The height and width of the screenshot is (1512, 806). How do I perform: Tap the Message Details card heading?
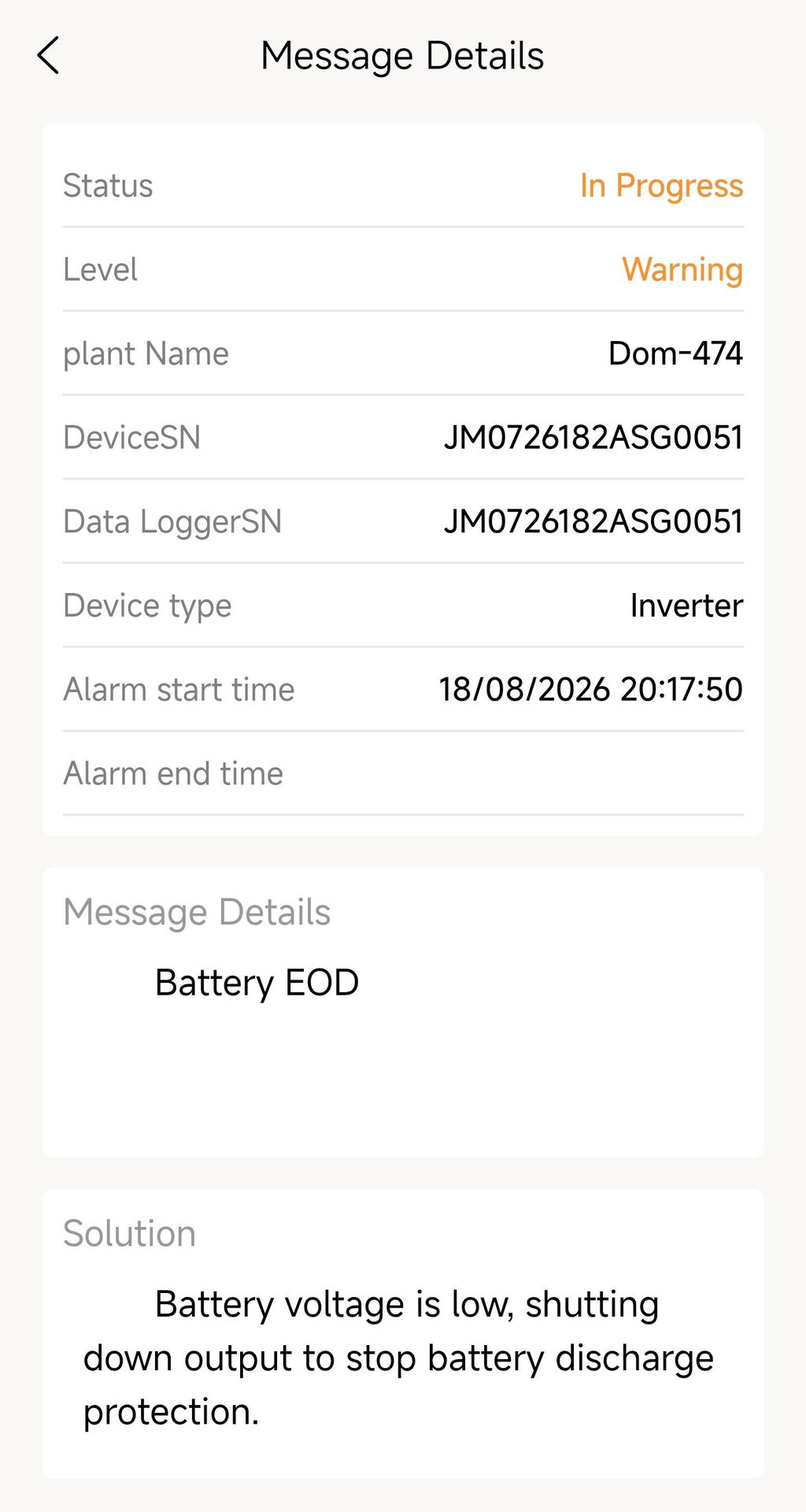click(197, 912)
